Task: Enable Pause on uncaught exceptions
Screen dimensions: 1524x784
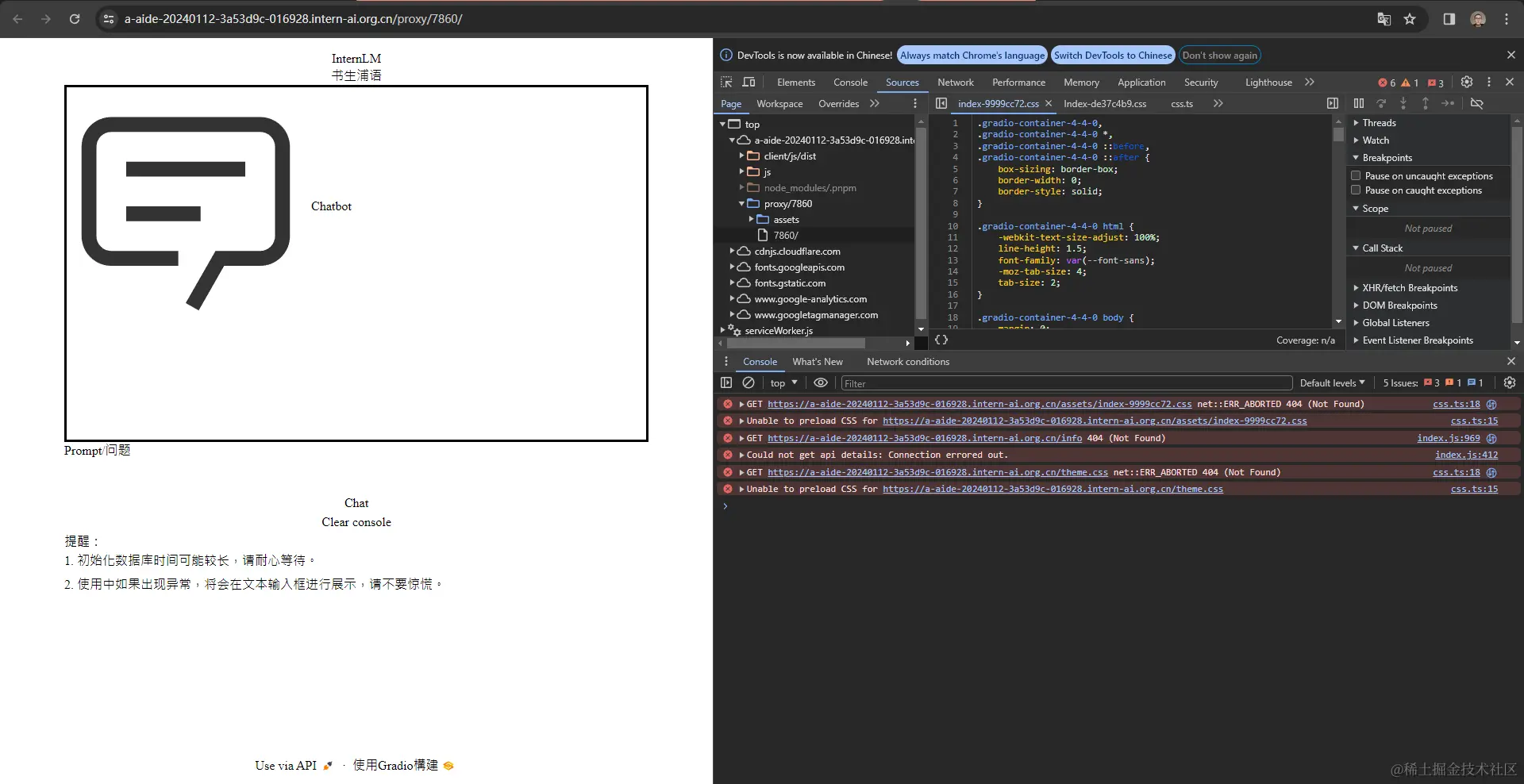Action: [1357, 175]
